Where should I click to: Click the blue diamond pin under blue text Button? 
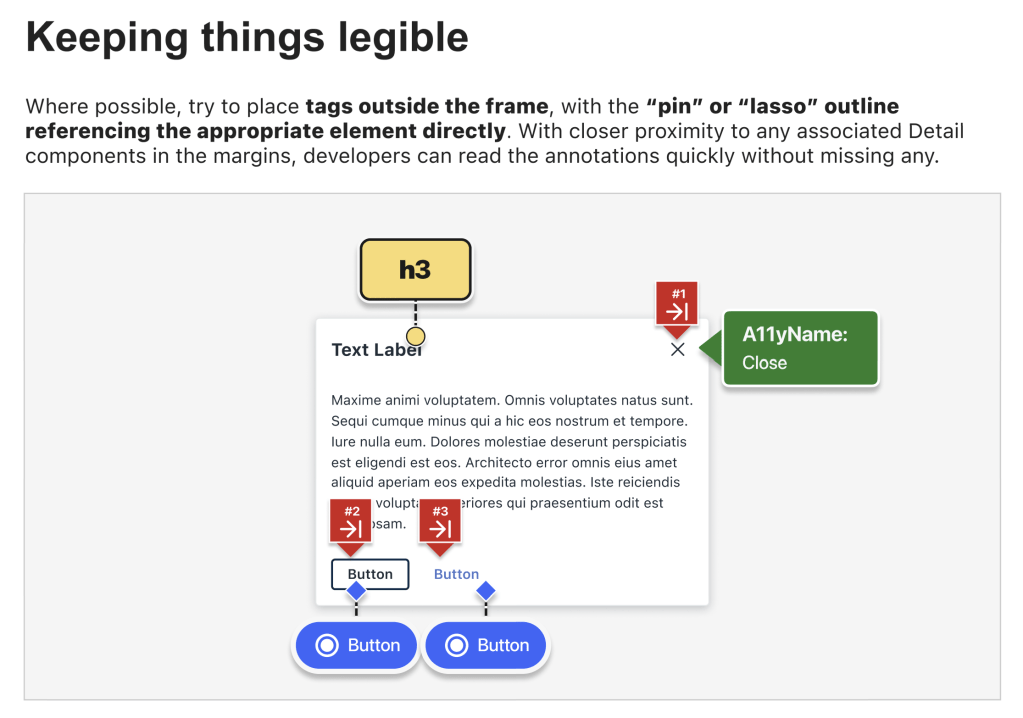[486, 592]
